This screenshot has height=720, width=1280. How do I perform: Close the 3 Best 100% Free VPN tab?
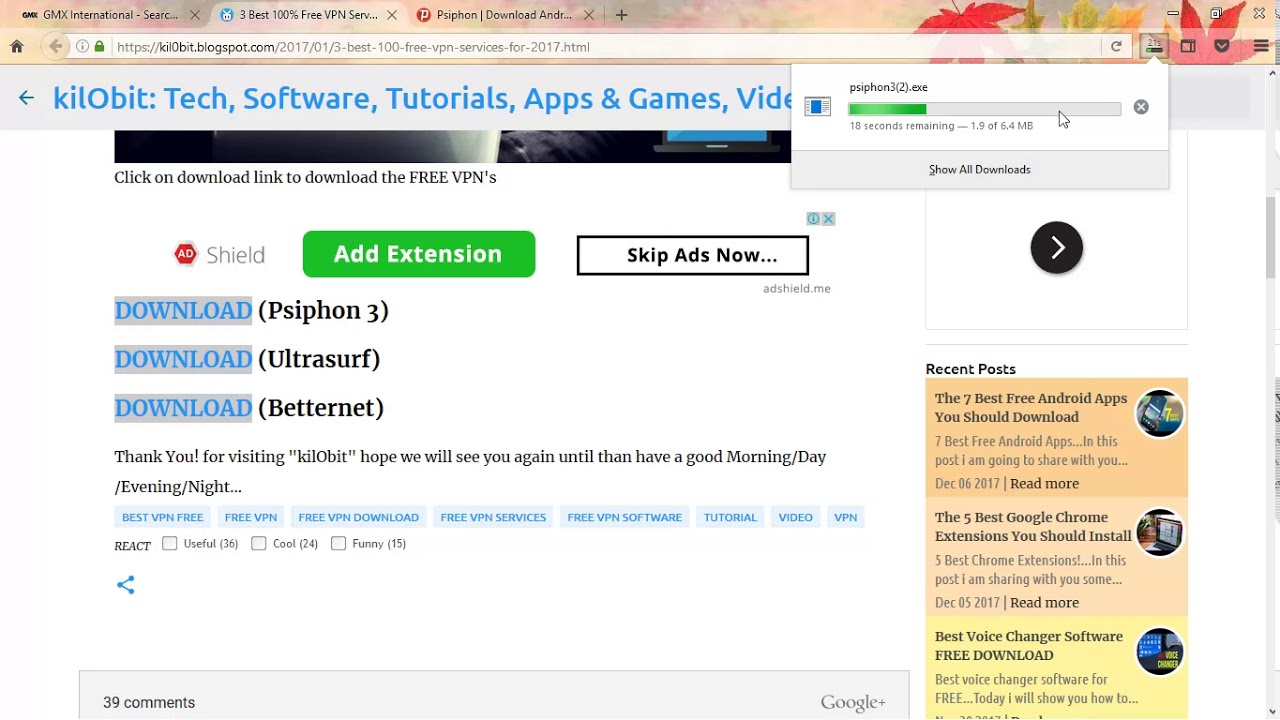pyautogui.click(x=392, y=15)
